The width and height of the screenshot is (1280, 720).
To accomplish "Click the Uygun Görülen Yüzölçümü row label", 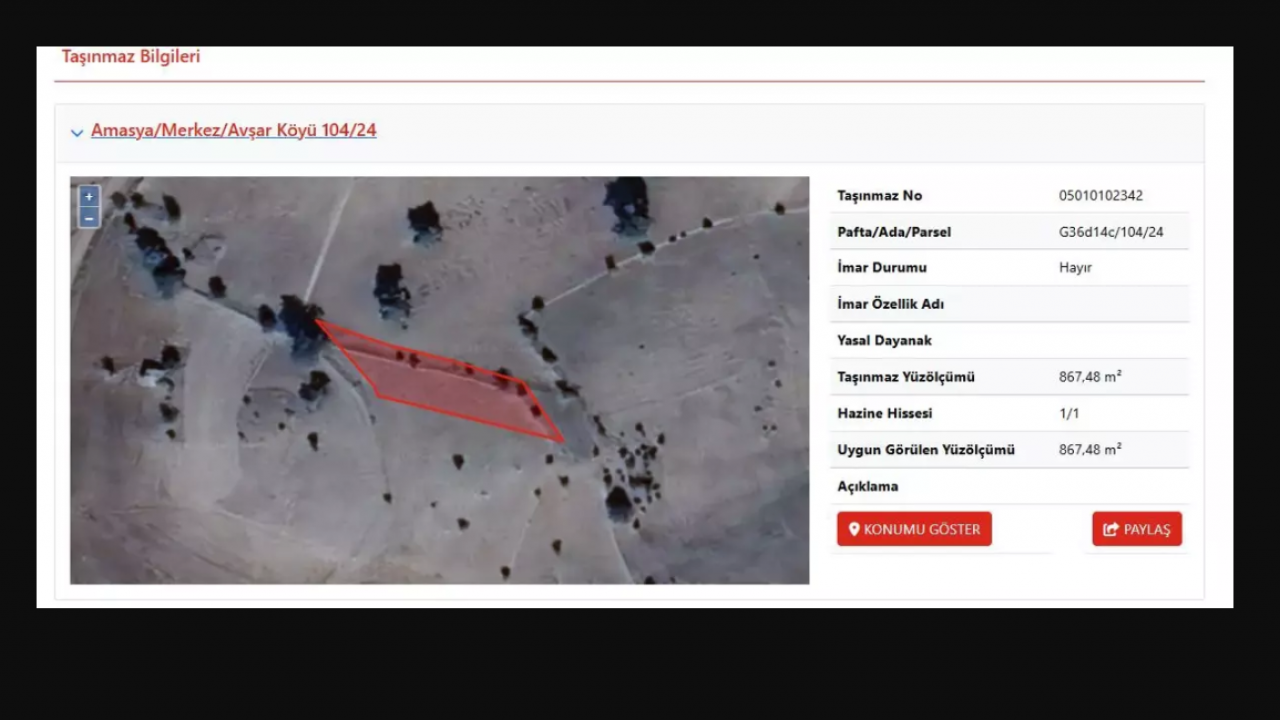I will click(x=925, y=450).
